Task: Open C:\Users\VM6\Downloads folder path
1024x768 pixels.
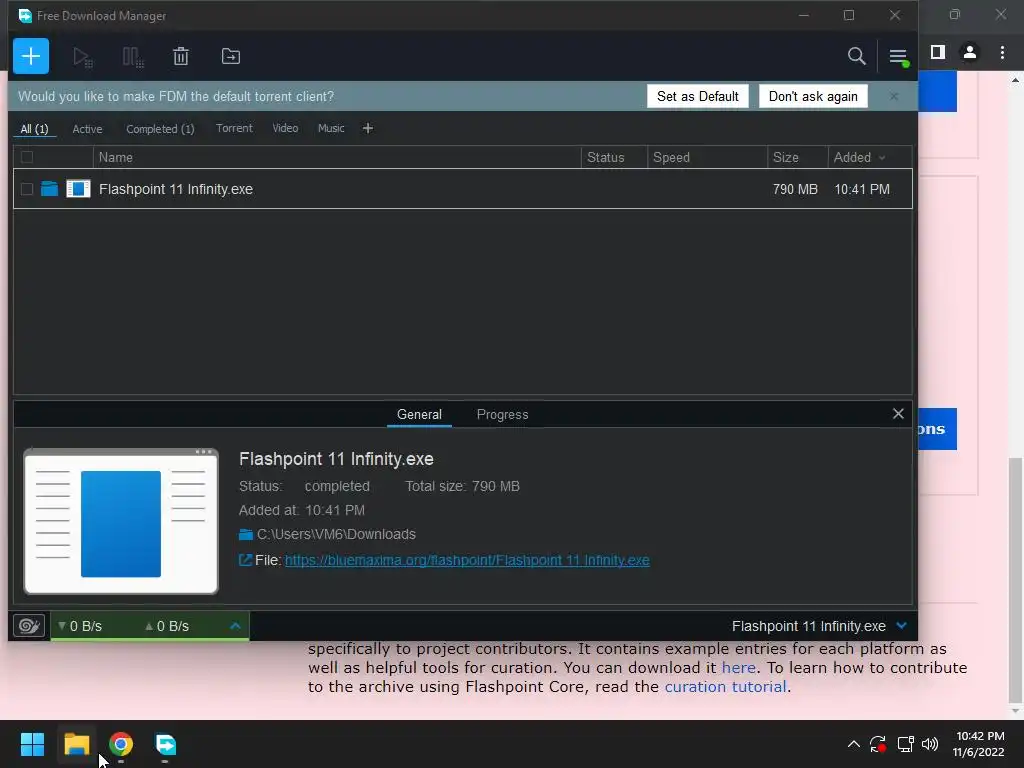Action: click(x=336, y=534)
